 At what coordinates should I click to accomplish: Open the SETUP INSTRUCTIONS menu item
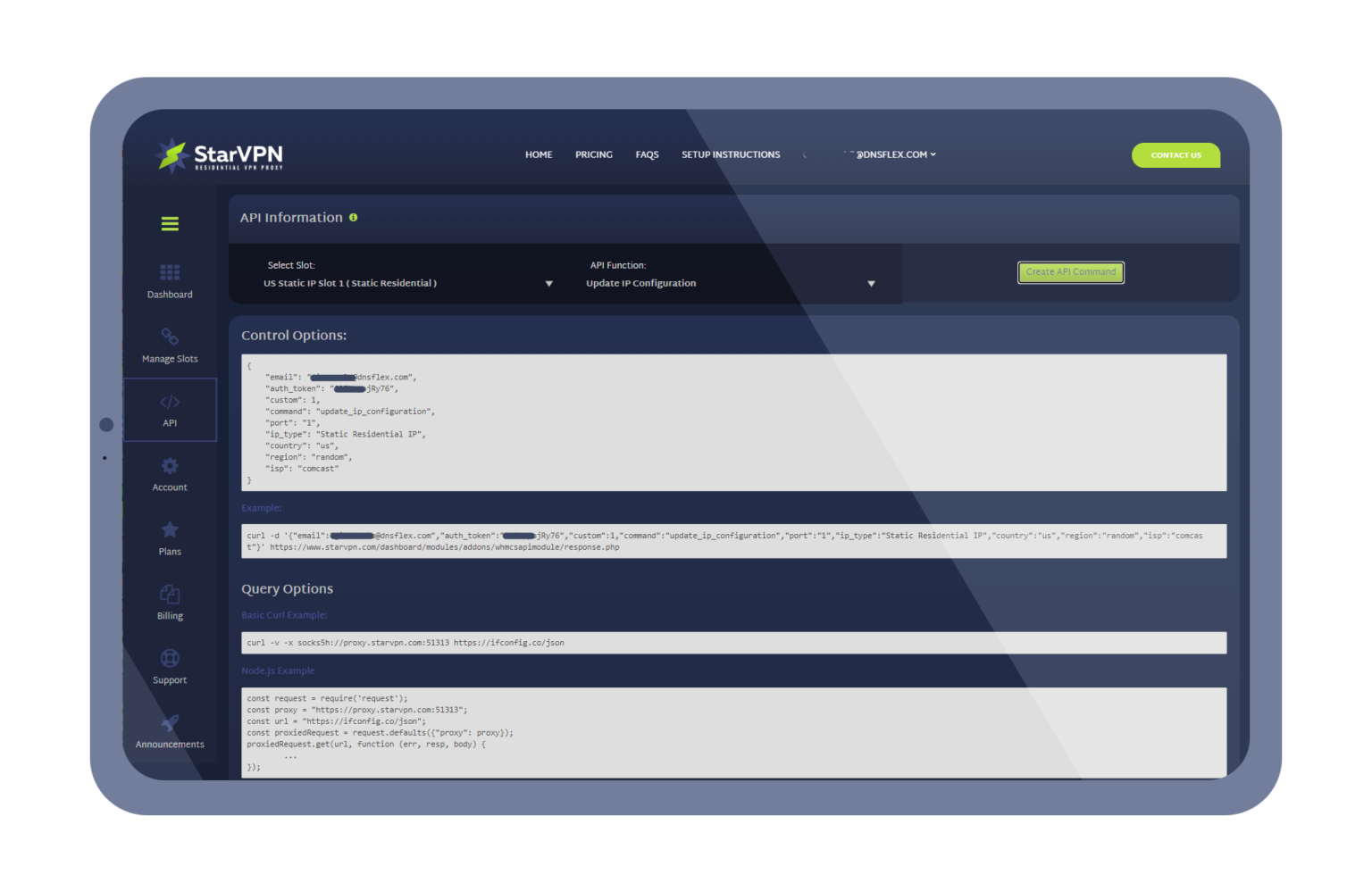click(731, 154)
